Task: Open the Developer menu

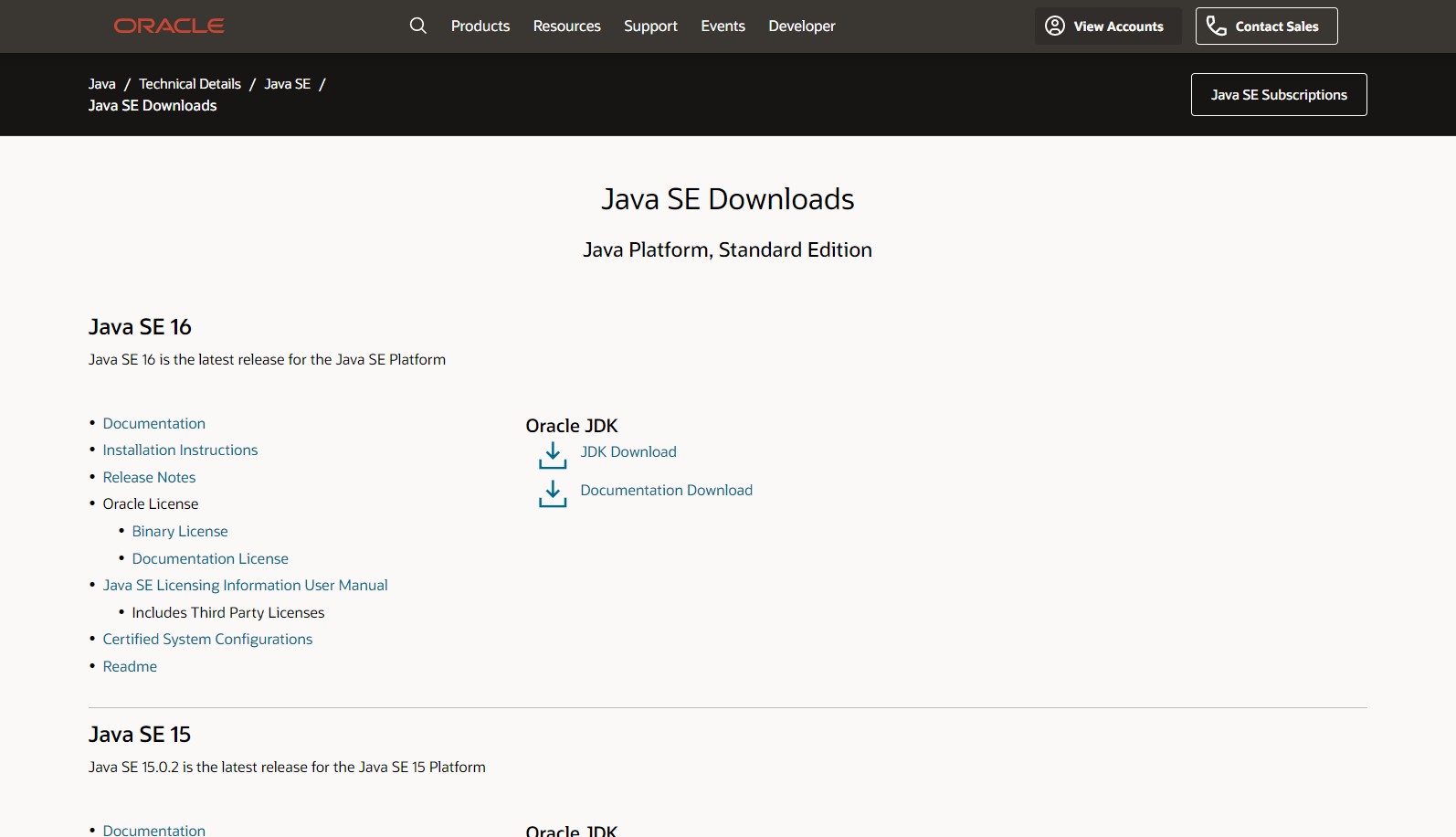Action: pos(802,26)
